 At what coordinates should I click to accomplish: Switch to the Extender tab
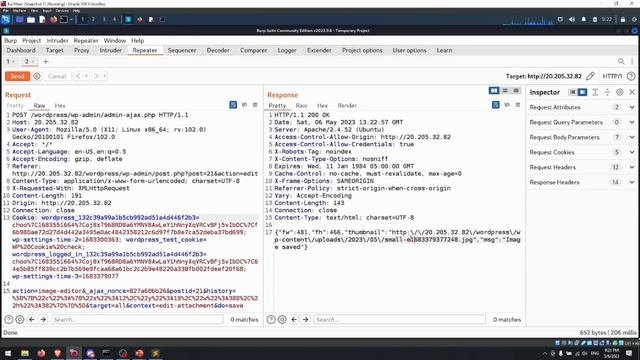coord(319,50)
